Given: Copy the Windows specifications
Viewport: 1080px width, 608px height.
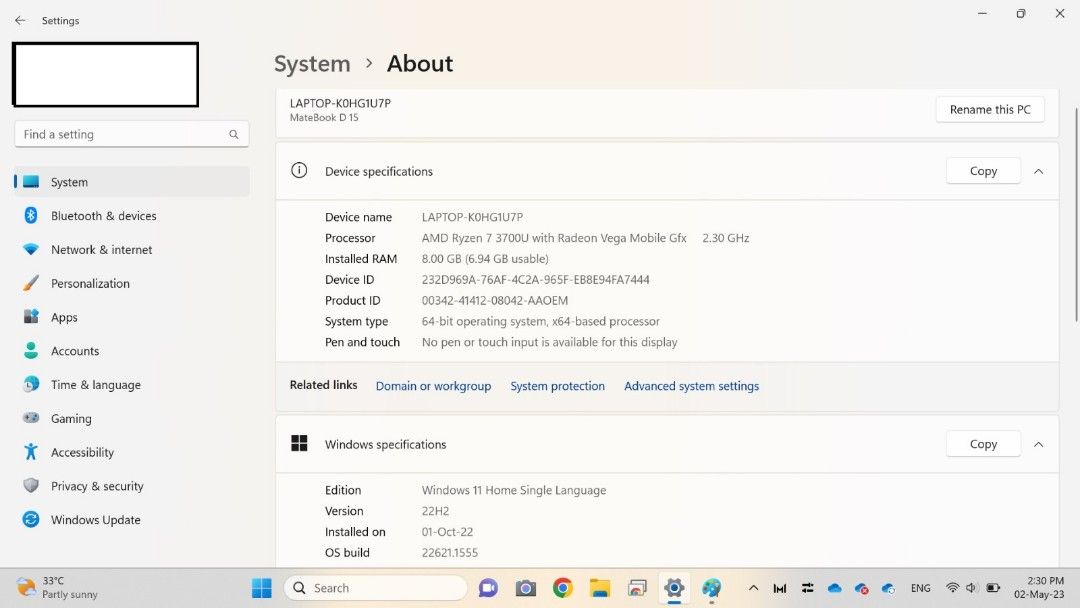Looking at the screenshot, I should click(983, 444).
